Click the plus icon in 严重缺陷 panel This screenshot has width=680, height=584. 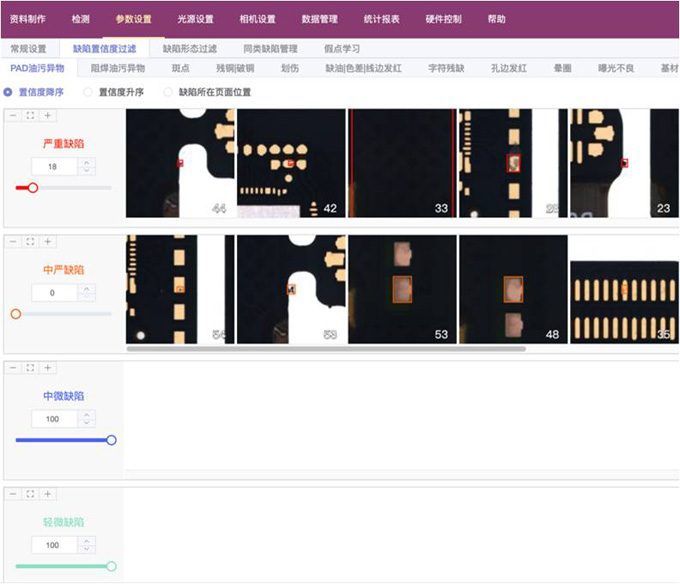47,115
